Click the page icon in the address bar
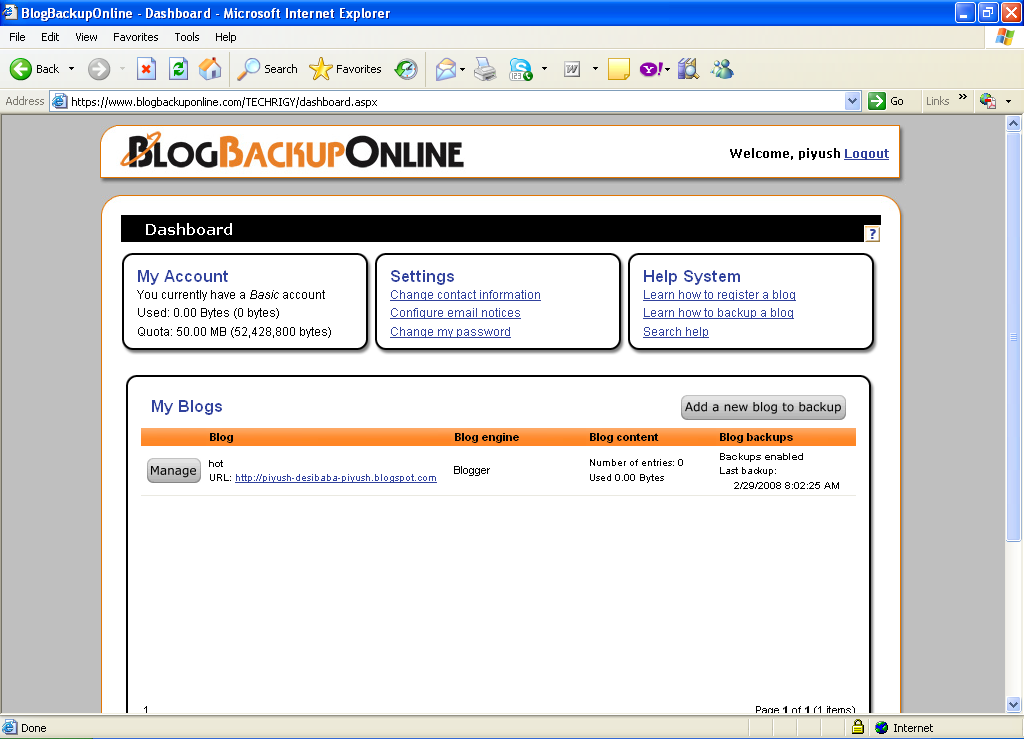 coord(59,101)
